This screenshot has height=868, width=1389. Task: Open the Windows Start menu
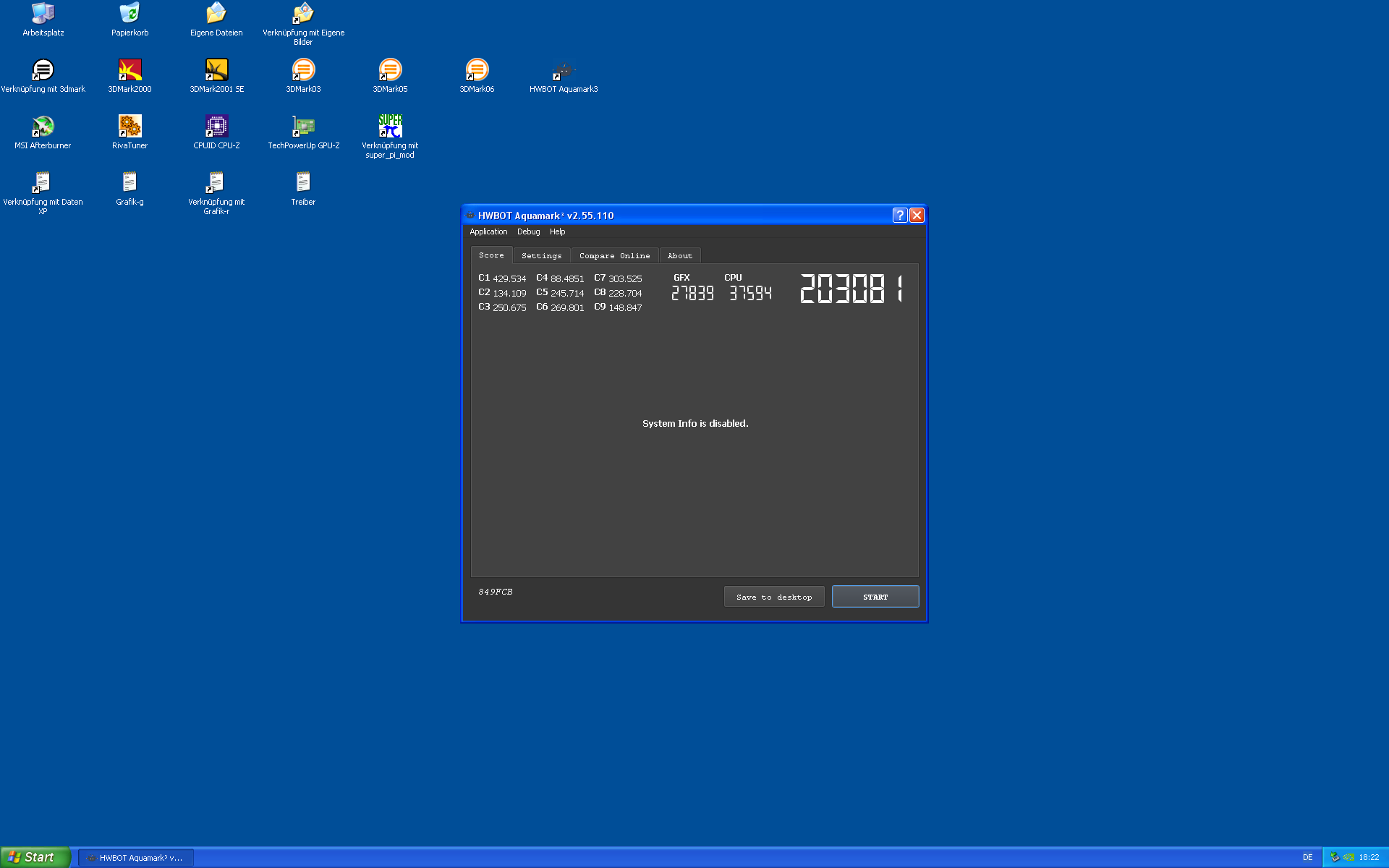[x=35, y=857]
